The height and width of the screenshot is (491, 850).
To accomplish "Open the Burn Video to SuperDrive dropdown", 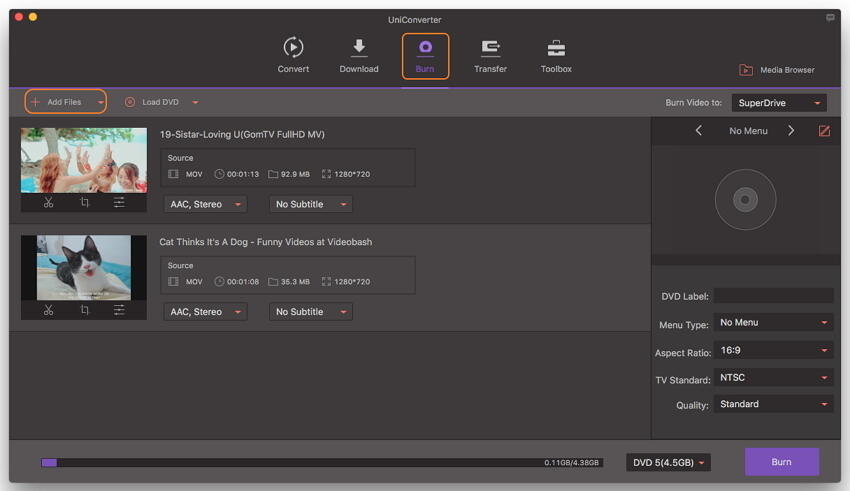I will tap(778, 103).
